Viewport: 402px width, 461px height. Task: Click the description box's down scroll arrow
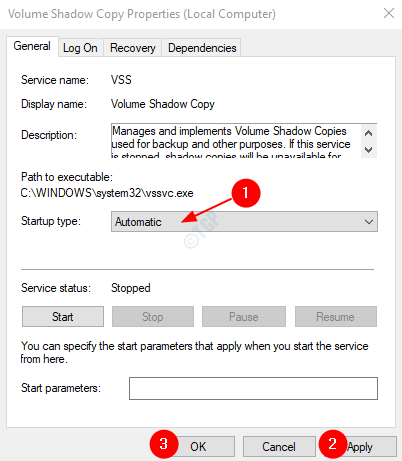pyautogui.click(x=368, y=150)
